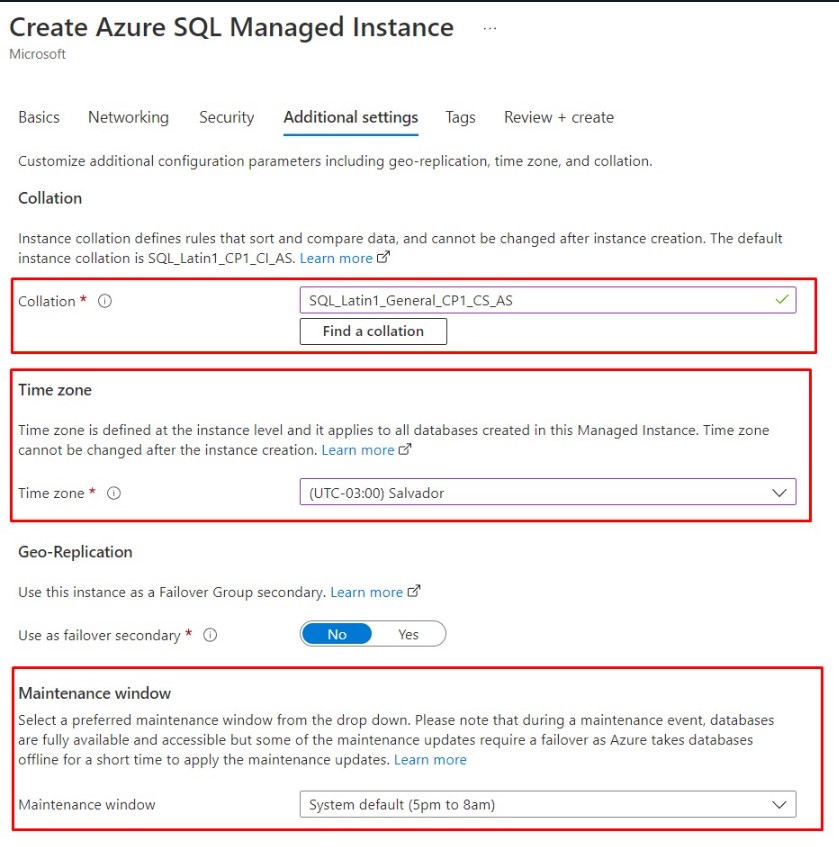The height and width of the screenshot is (847, 839).
Task: Go to Review + create tab
Action: tap(558, 117)
